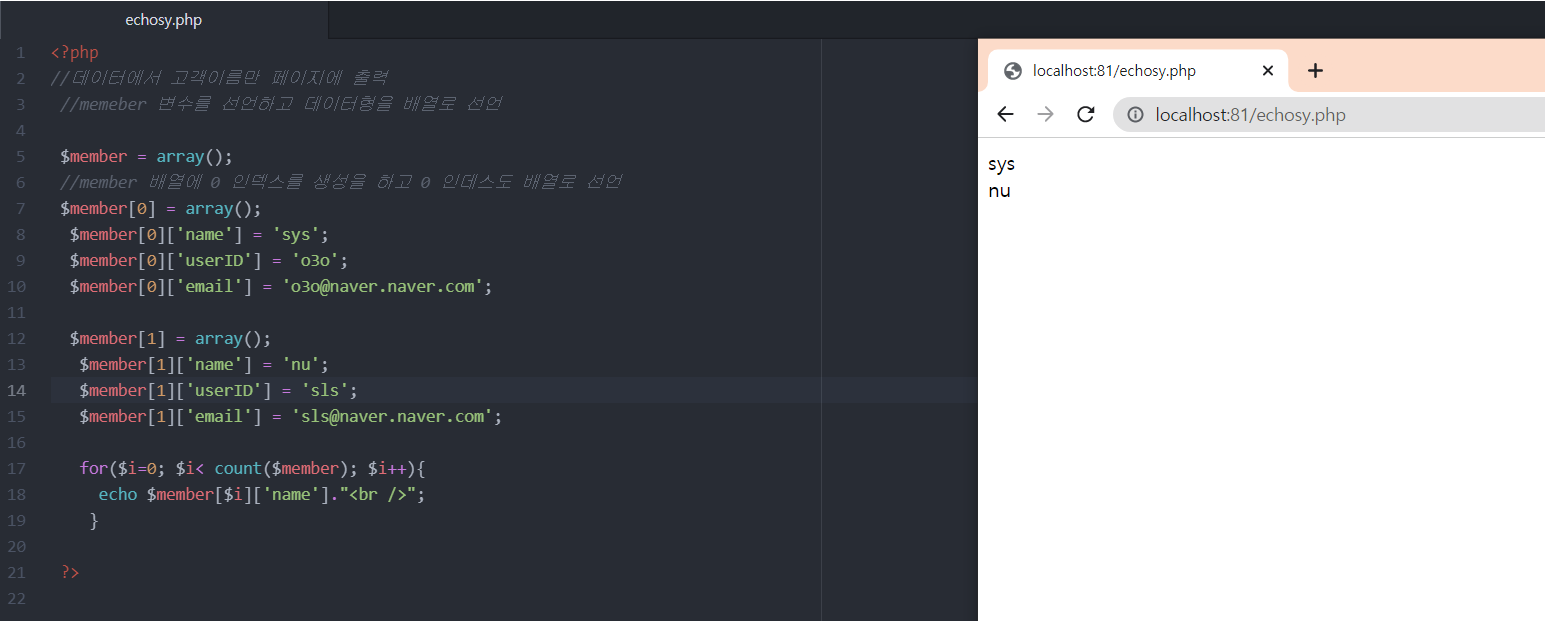Image resolution: width=1545 pixels, height=621 pixels.
Task: Click line number 21 in the gutter
Action: point(17,572)
